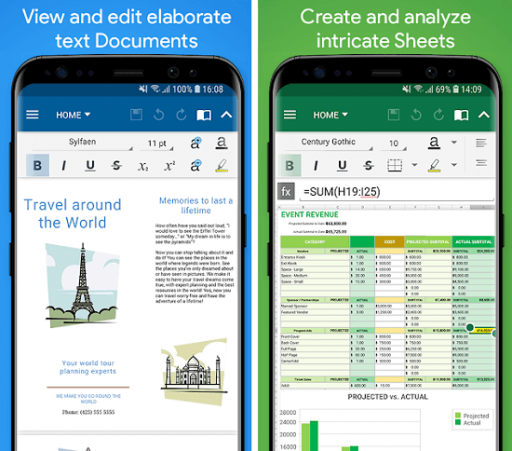Text style icon beside font size in Documents
Screen dimensions: 512x451
coord(196,143)
